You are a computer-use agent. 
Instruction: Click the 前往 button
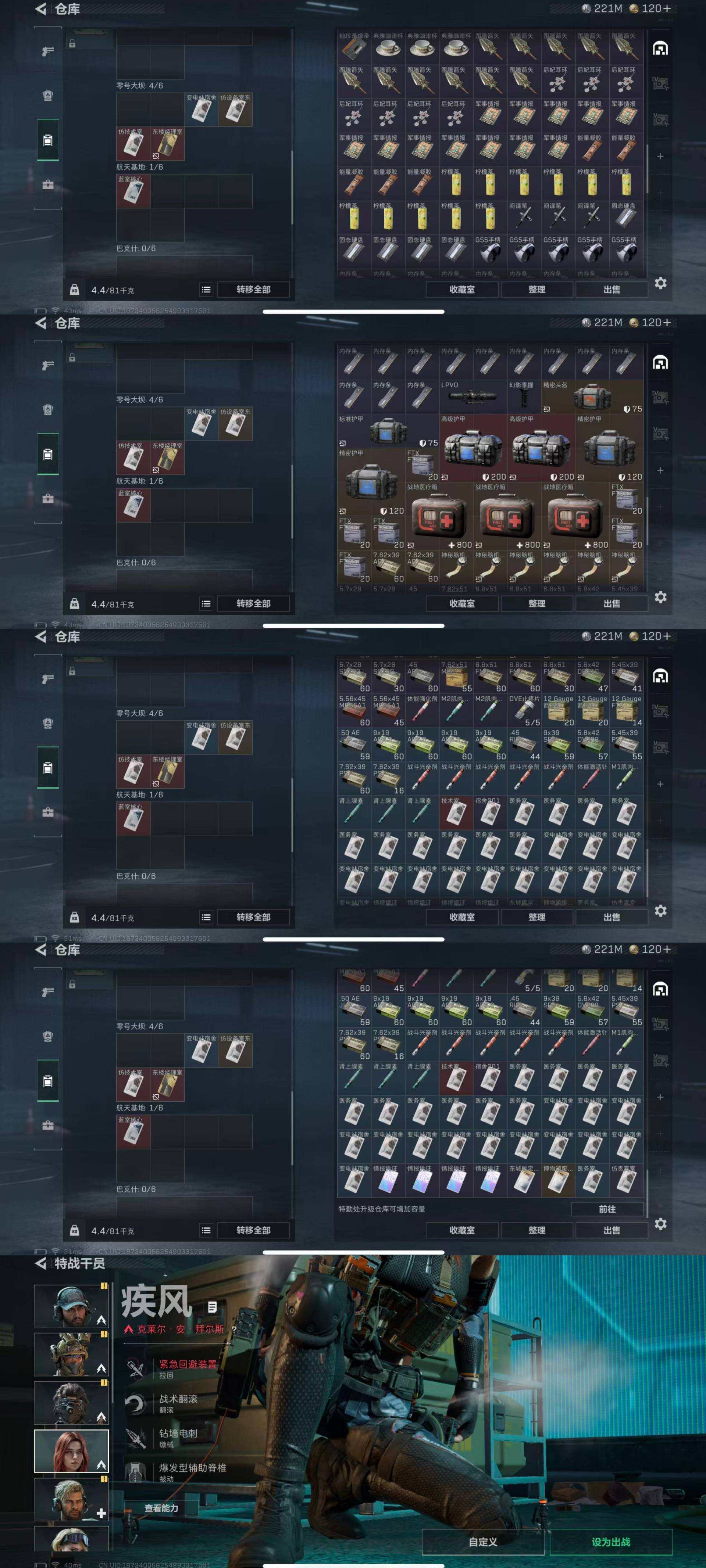pos(607,1209)
